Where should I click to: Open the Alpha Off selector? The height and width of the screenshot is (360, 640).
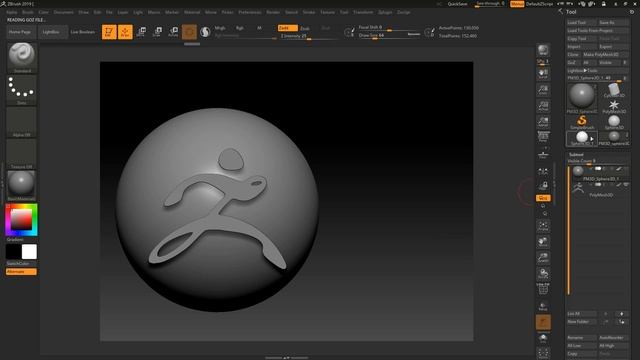click(22, 122)
